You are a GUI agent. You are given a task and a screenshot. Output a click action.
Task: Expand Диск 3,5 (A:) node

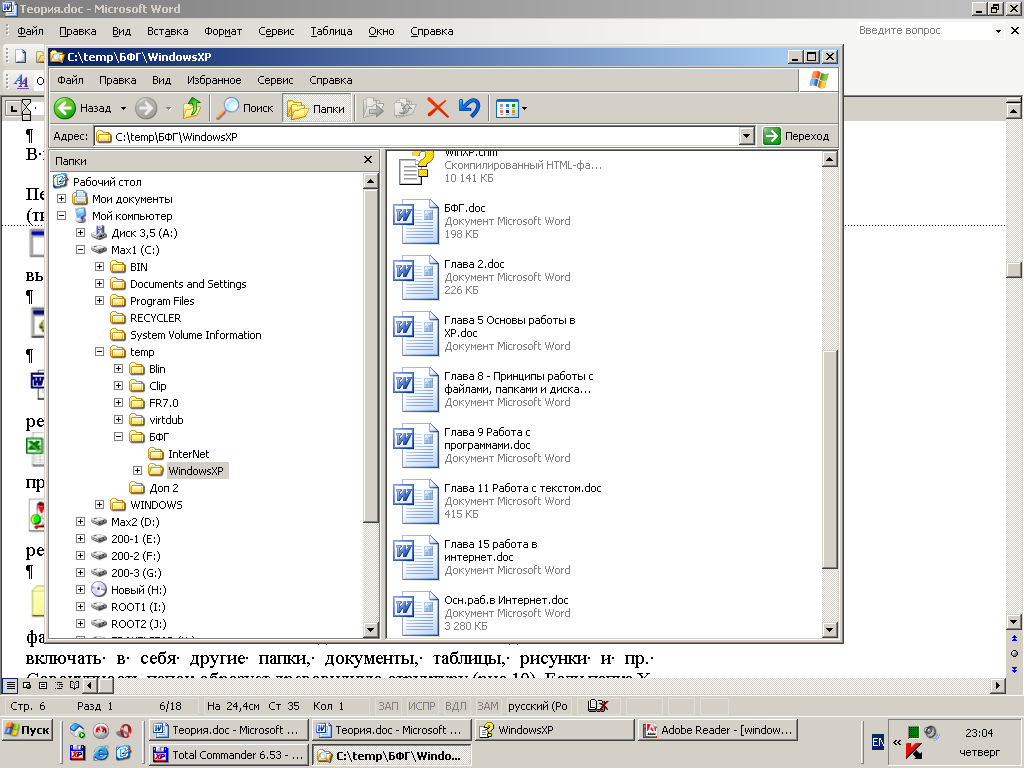[x=80, y=232]
